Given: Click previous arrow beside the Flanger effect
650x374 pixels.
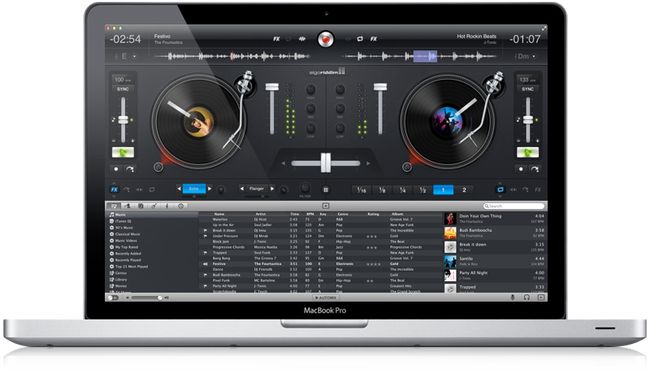Looking at the screenshot, I should [x=242, y=189].
